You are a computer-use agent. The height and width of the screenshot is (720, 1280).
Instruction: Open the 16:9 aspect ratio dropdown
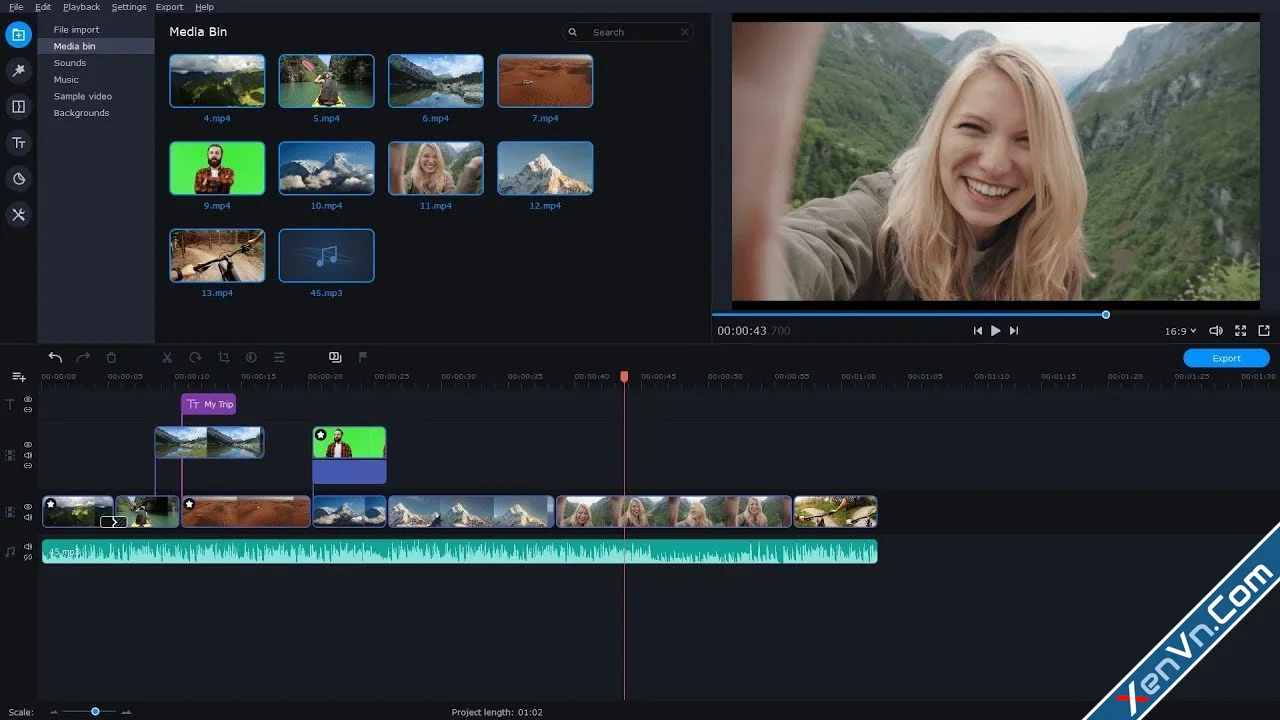click(1180, 331)
